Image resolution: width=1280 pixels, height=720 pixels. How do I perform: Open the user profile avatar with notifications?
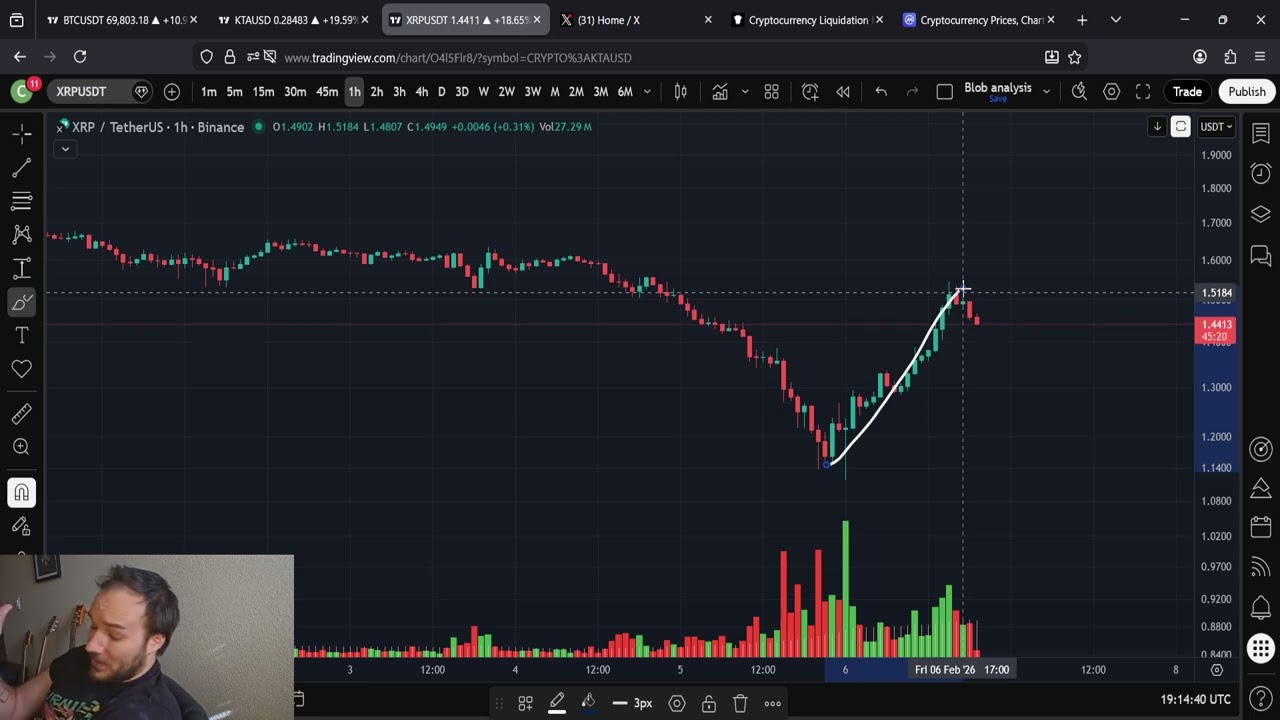point(21,91)
